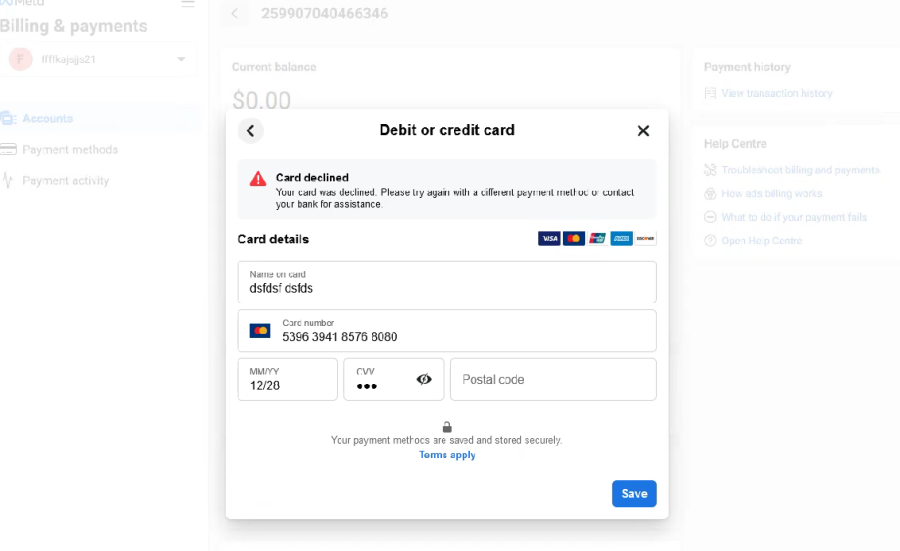Save the card details
900x551 pixels.
634,494
